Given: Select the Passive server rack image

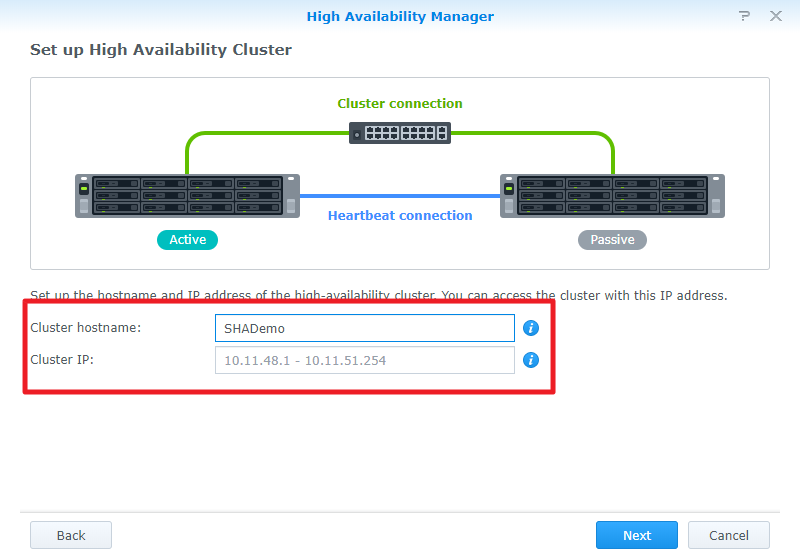Looking at the screenshot, I should [x=612, y=196].
